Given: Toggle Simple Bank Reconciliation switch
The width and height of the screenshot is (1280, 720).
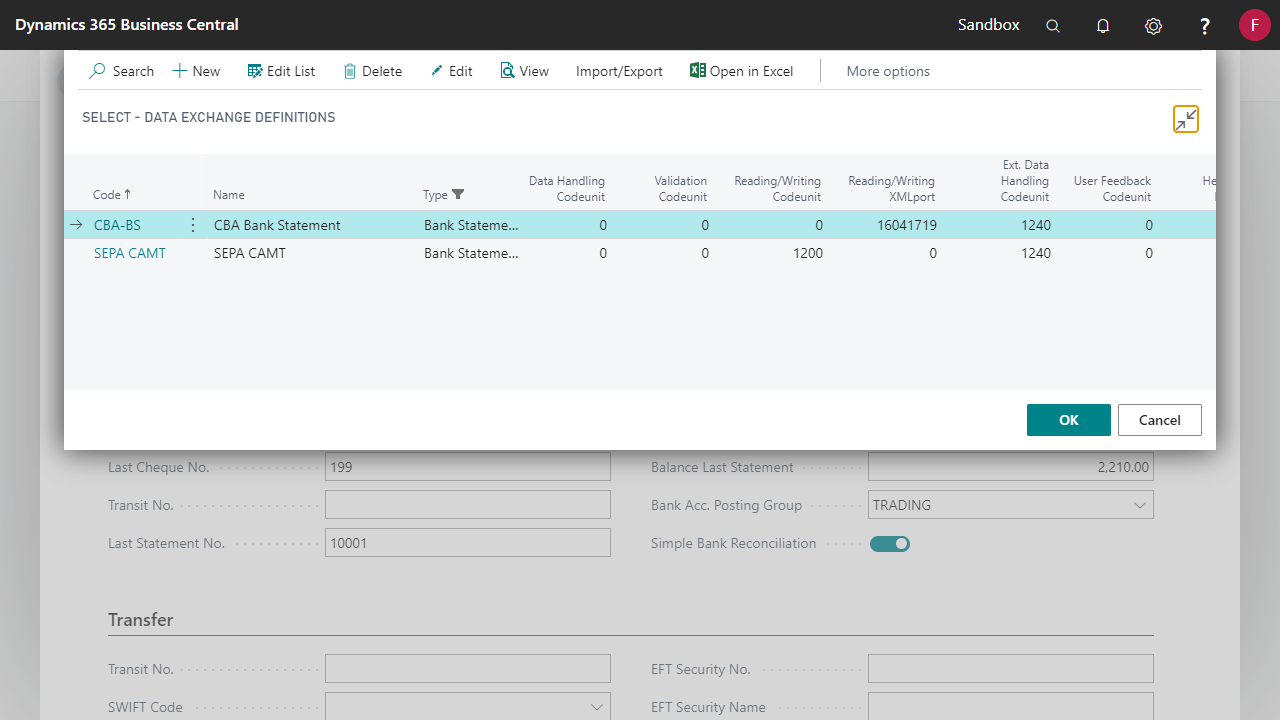Looking at the screenshot, I should (x=890, y=544).
